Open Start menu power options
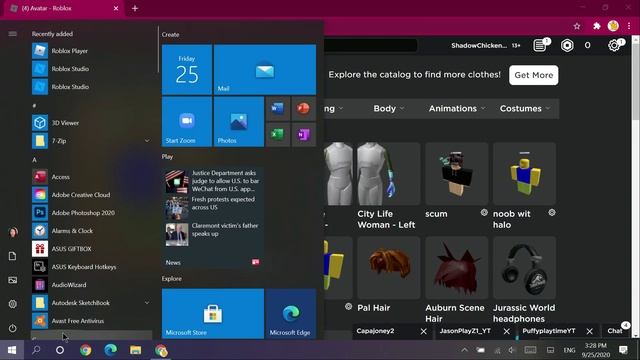This screenshot has width=640, height=360. pyautogui.click(x=13, y=328)
